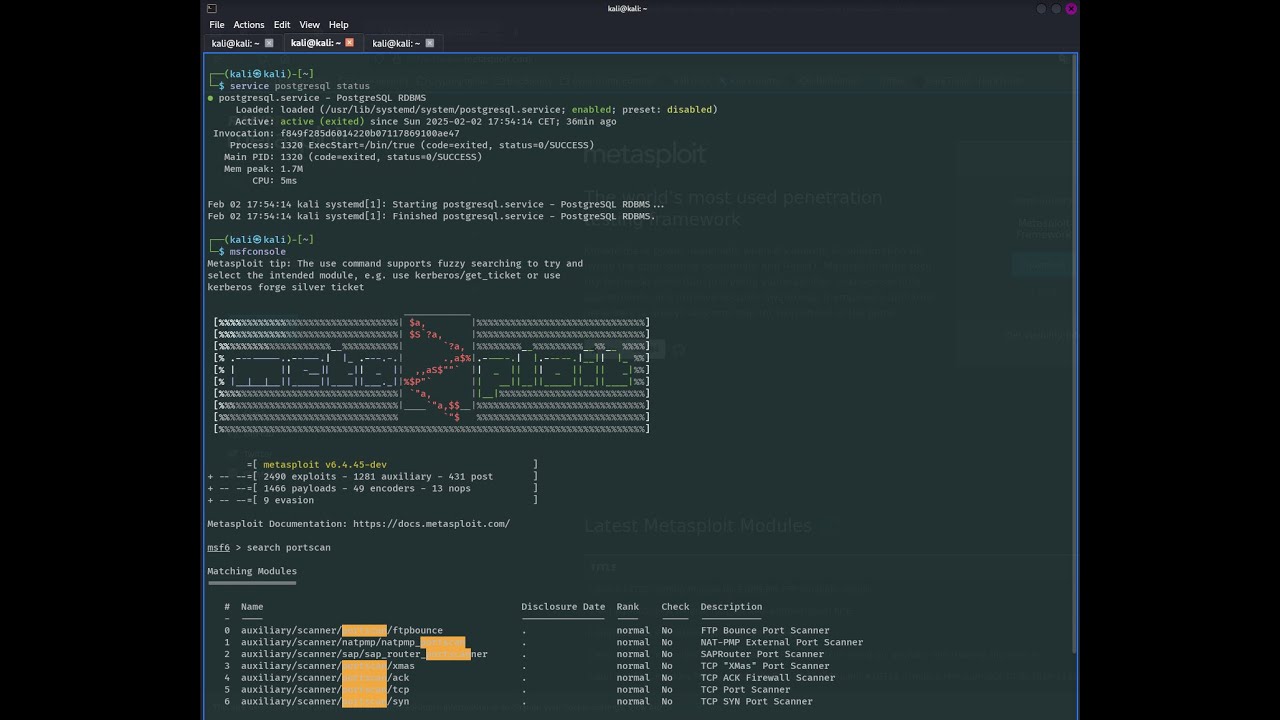Click 'SAPRouter Port Scanner' description

click(x=762, y=654)
